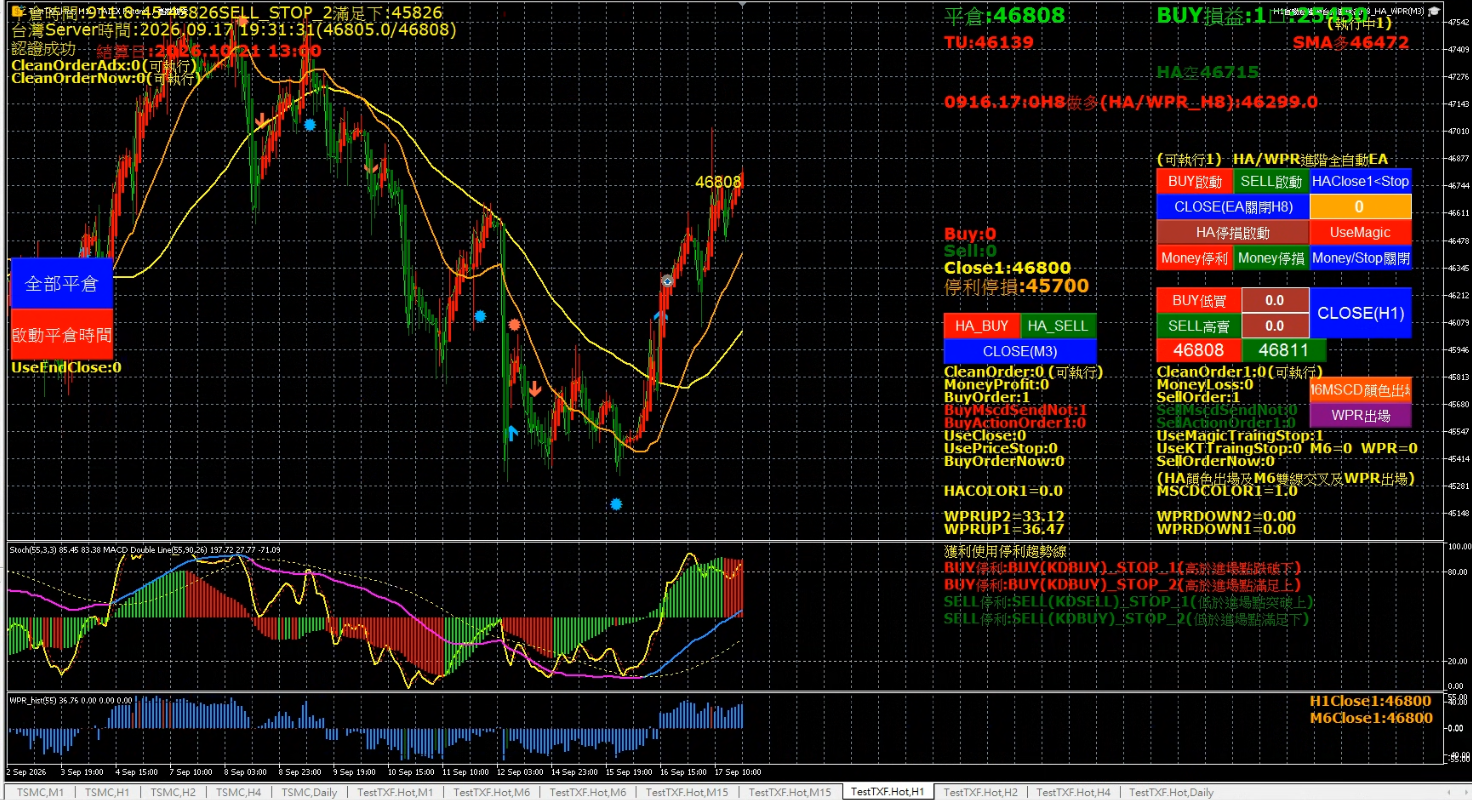
Task: Click the red 啟動平倉時間 button
Action: tap(61, 334)
